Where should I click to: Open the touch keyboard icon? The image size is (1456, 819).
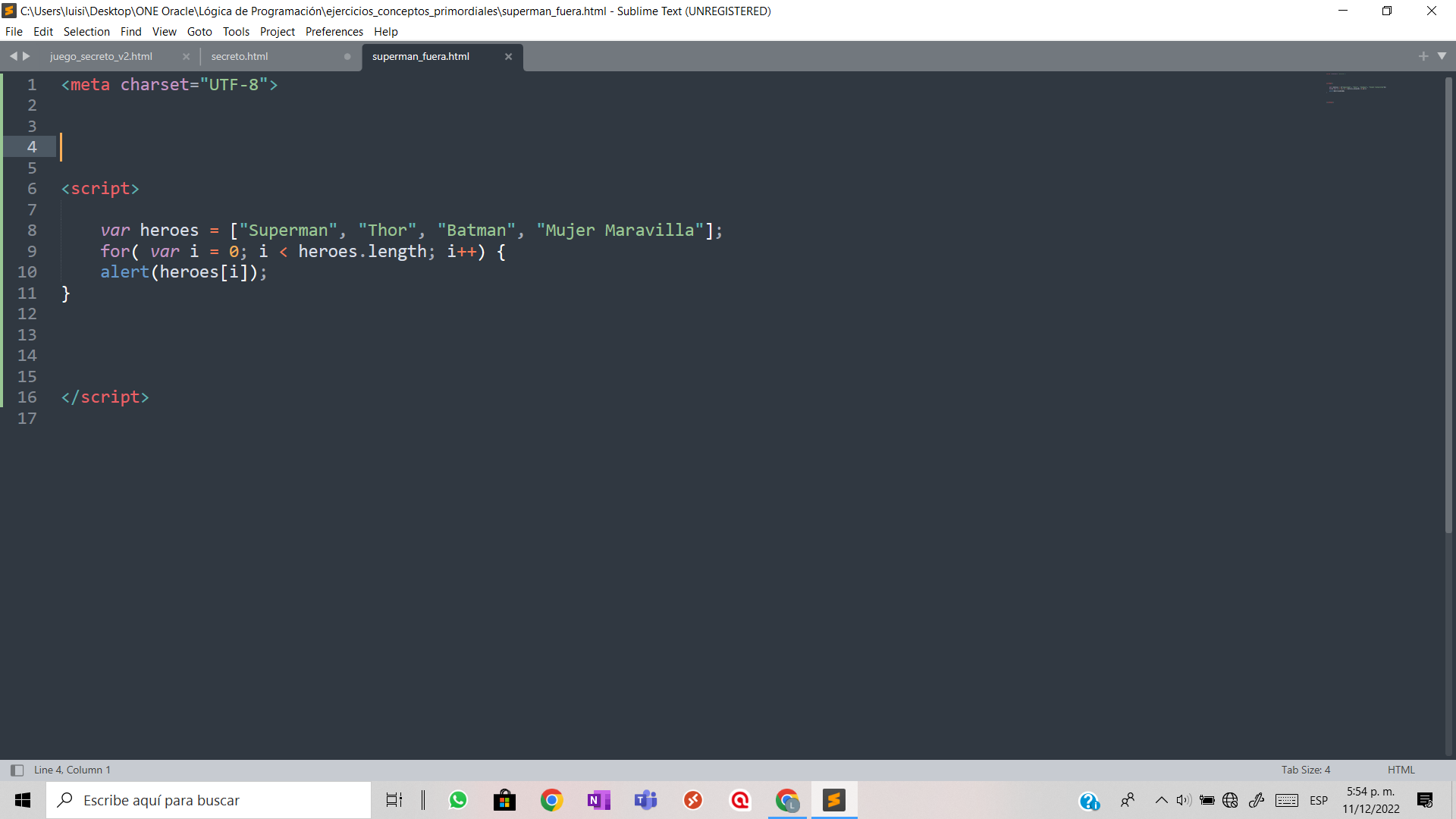[1287, 800]
